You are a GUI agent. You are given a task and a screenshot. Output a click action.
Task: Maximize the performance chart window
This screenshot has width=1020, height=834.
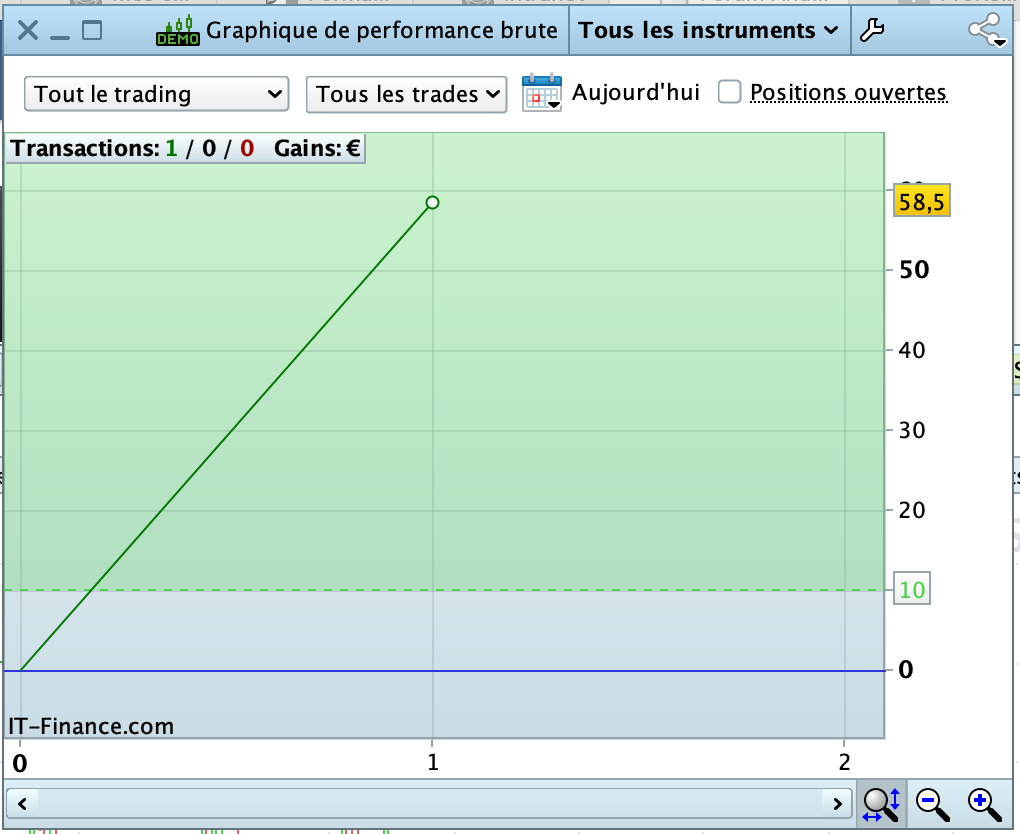[92, 30]
